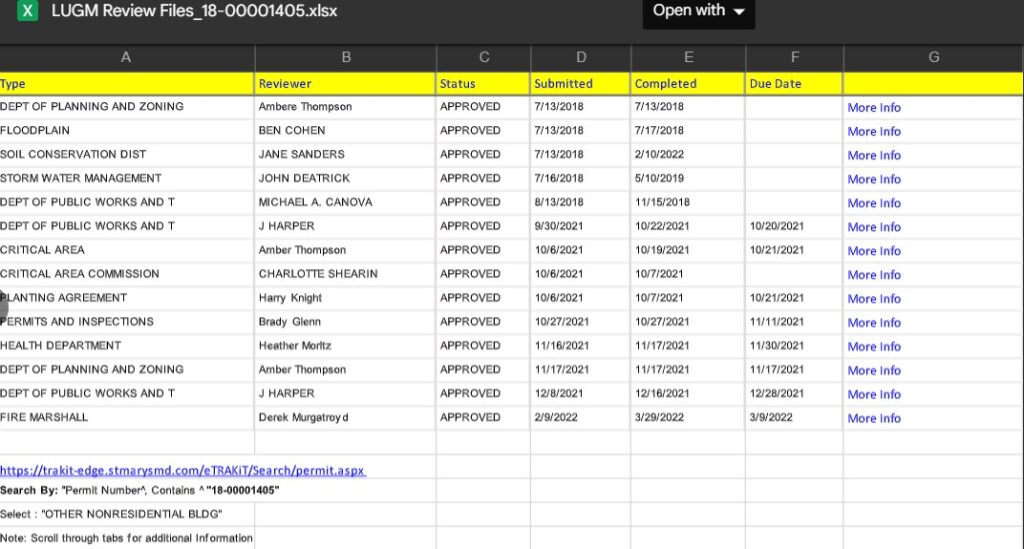Click the Completed header cell

(688, 84)
